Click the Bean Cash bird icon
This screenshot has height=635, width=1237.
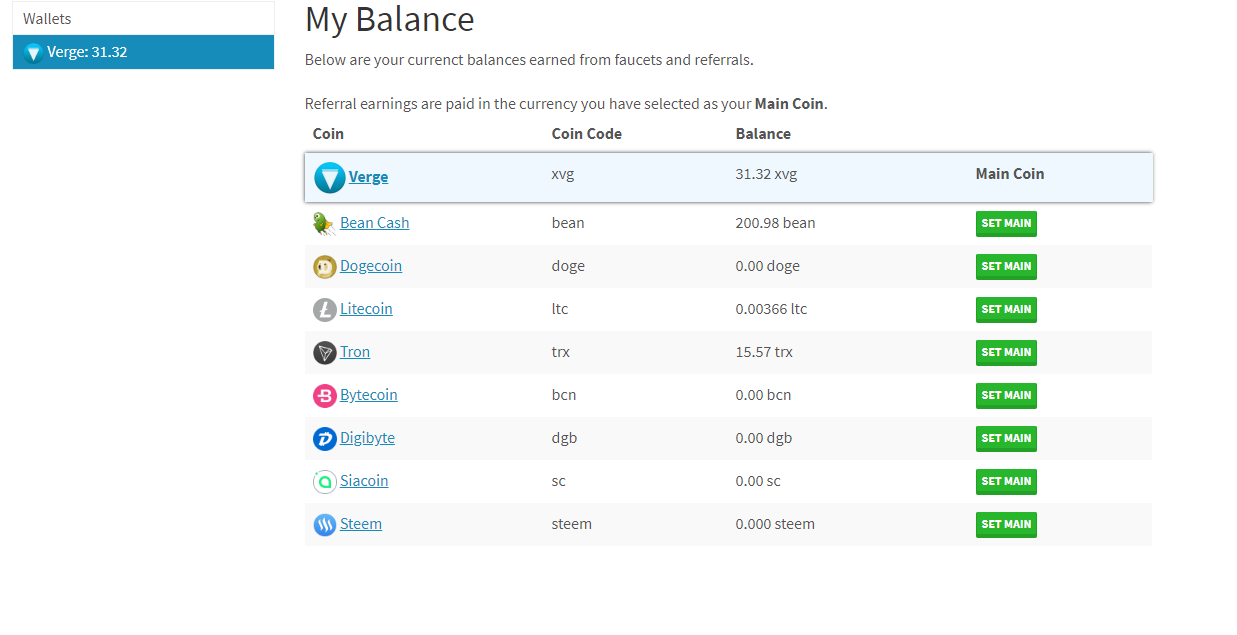[x=324, y=223]
